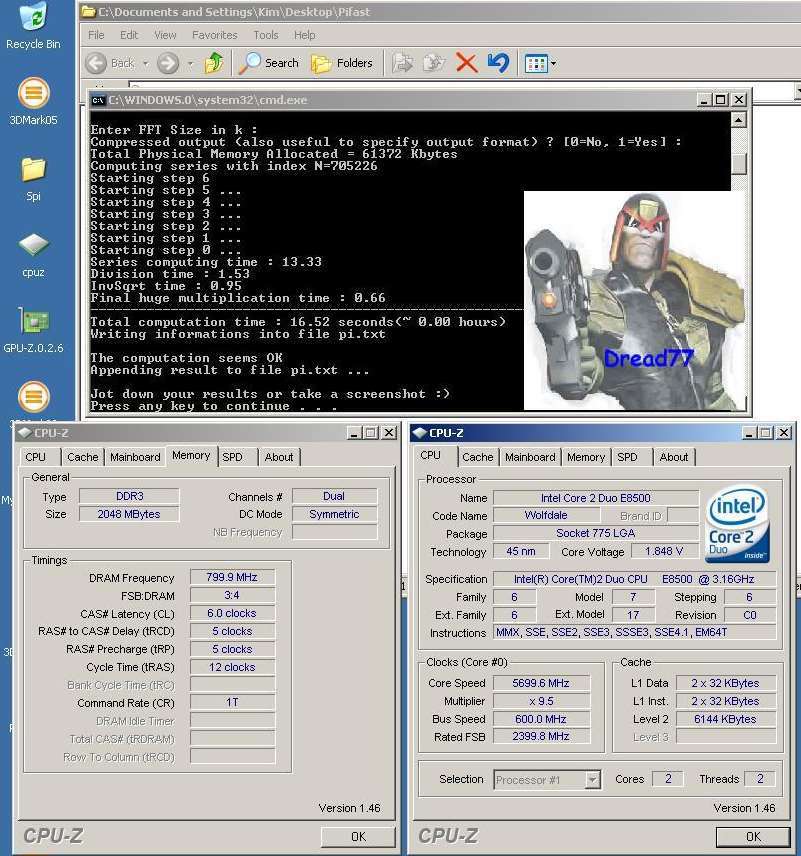Open the orange desktop icon below GPU-Z
801x856 pixels.
33,397
